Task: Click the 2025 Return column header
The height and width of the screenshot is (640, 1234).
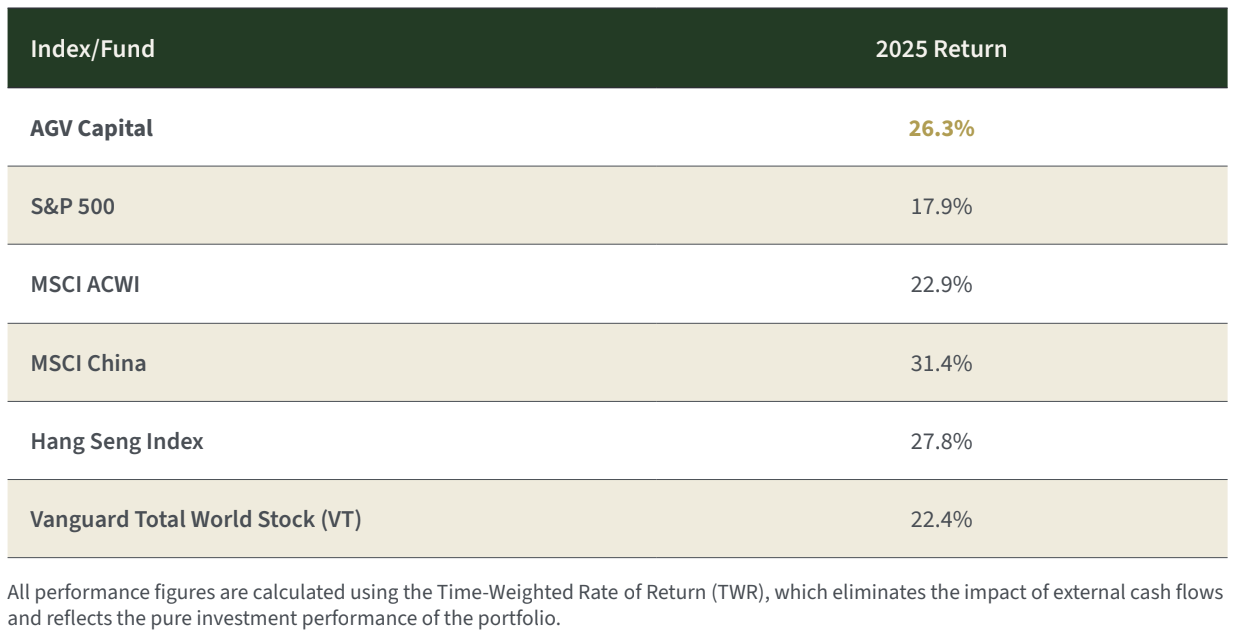Action: click(x=941, y=49)
